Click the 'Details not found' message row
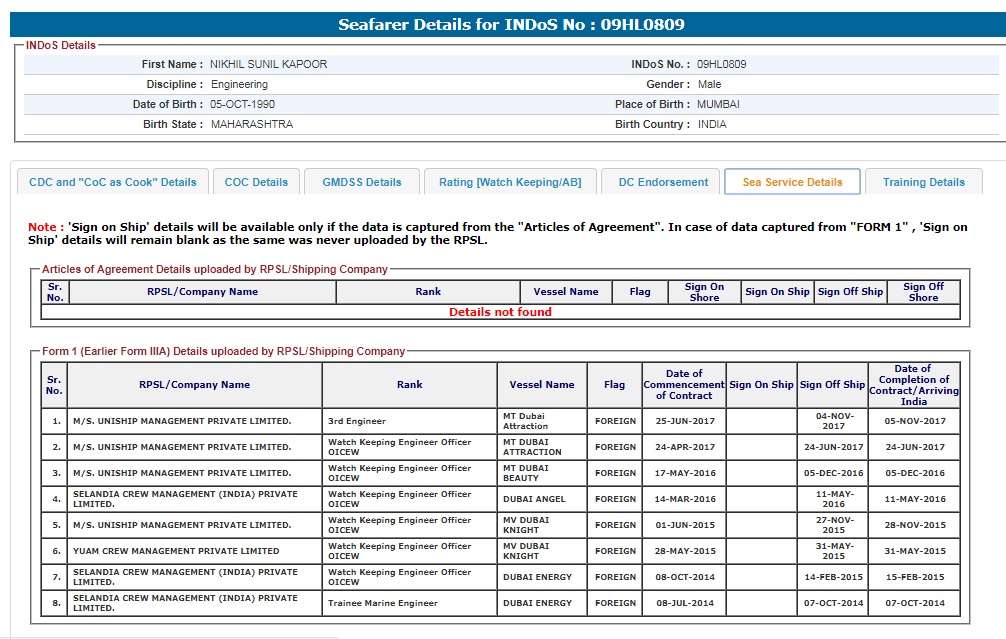 [500, 312]
